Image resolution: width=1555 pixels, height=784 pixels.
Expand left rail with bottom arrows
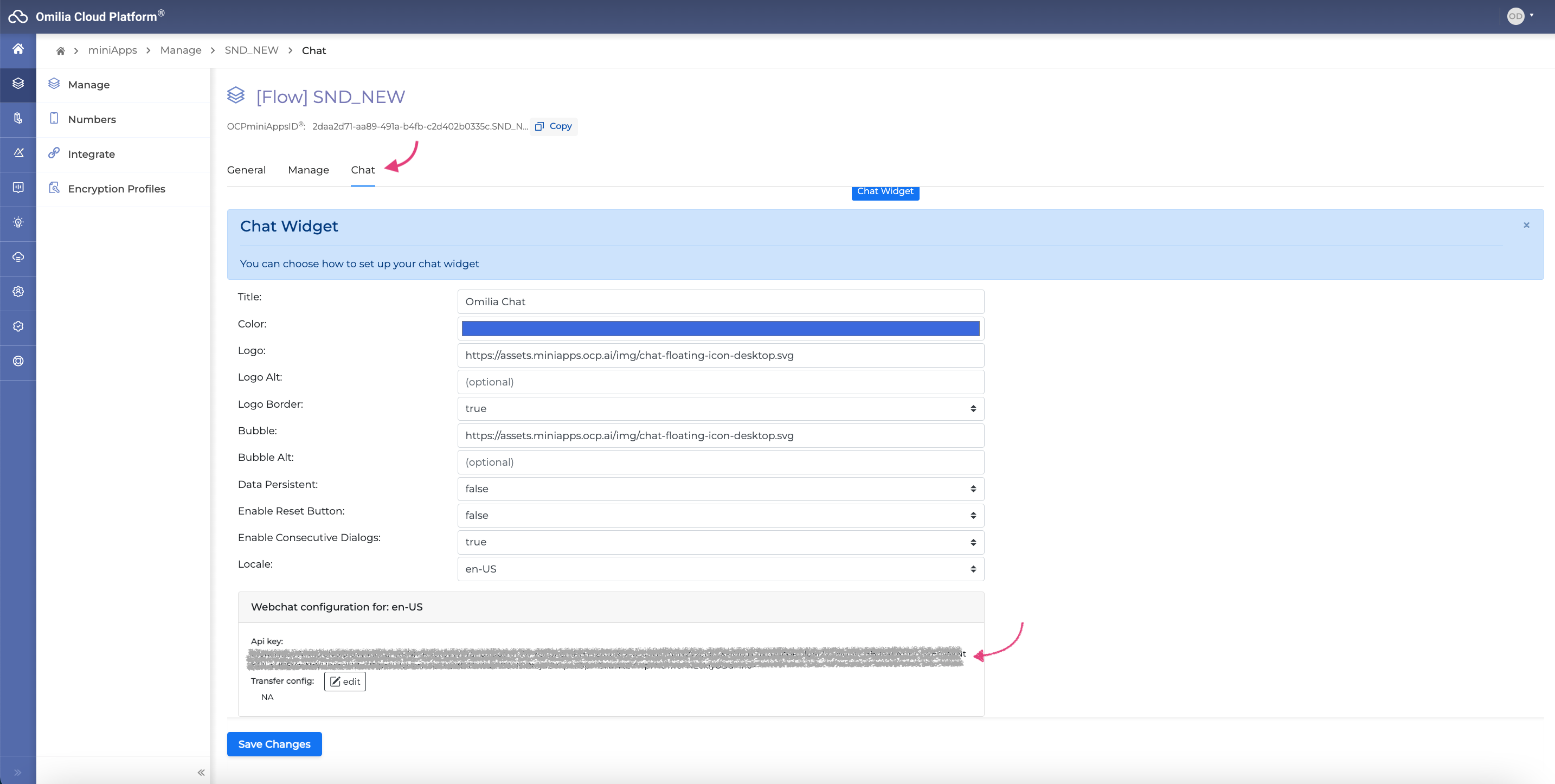(x=17, y=773)
